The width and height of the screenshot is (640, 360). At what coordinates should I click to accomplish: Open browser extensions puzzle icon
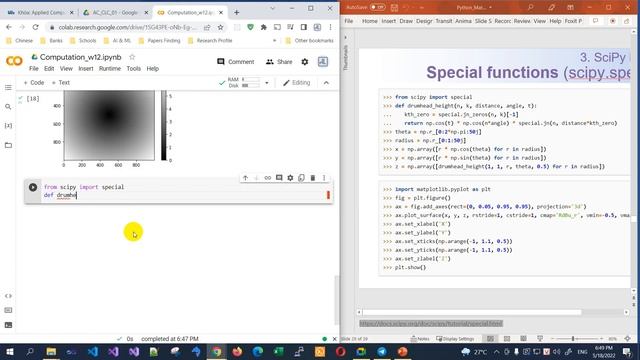pos(264,27)
